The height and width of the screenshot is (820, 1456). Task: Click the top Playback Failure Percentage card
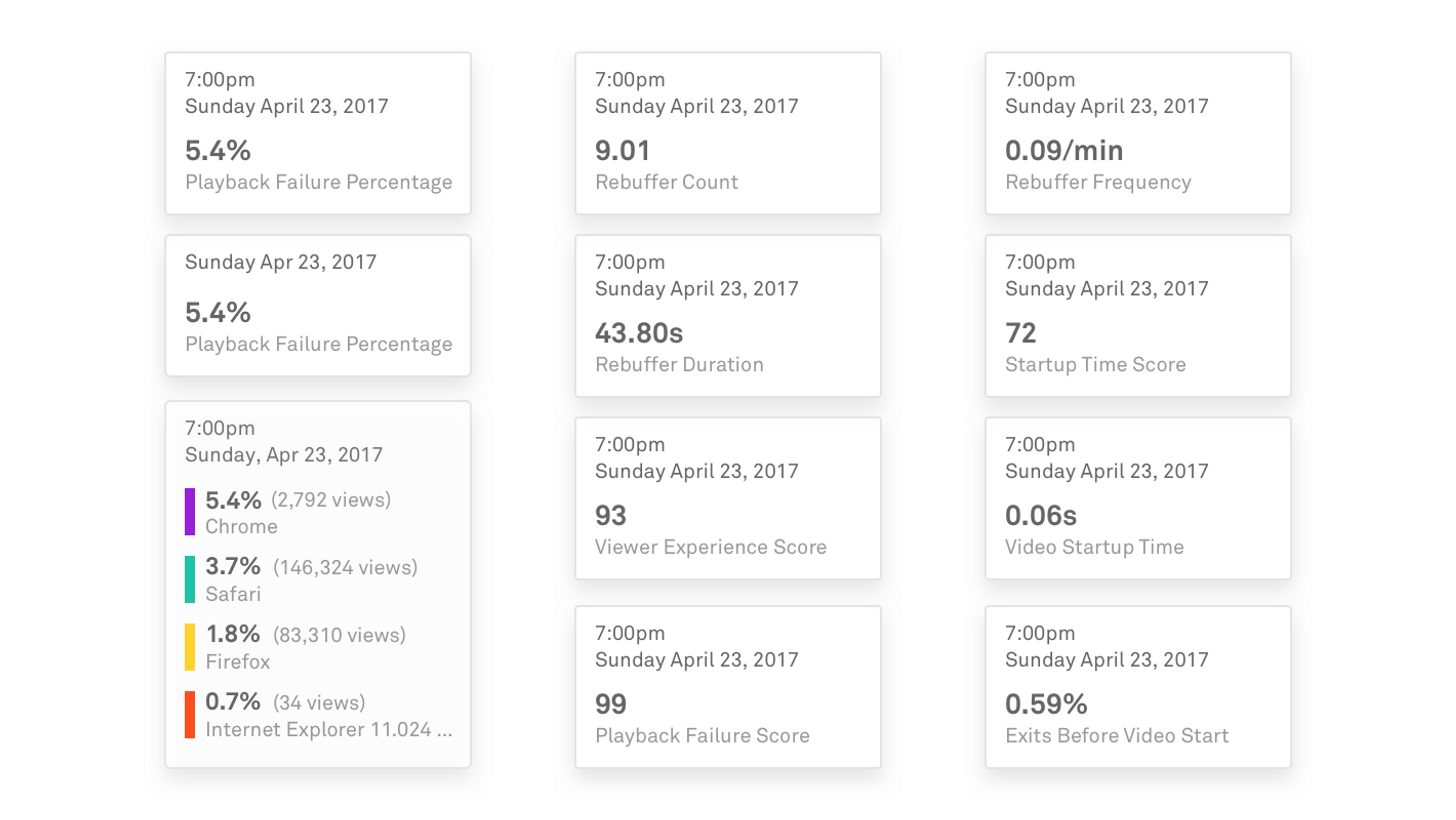318,133
